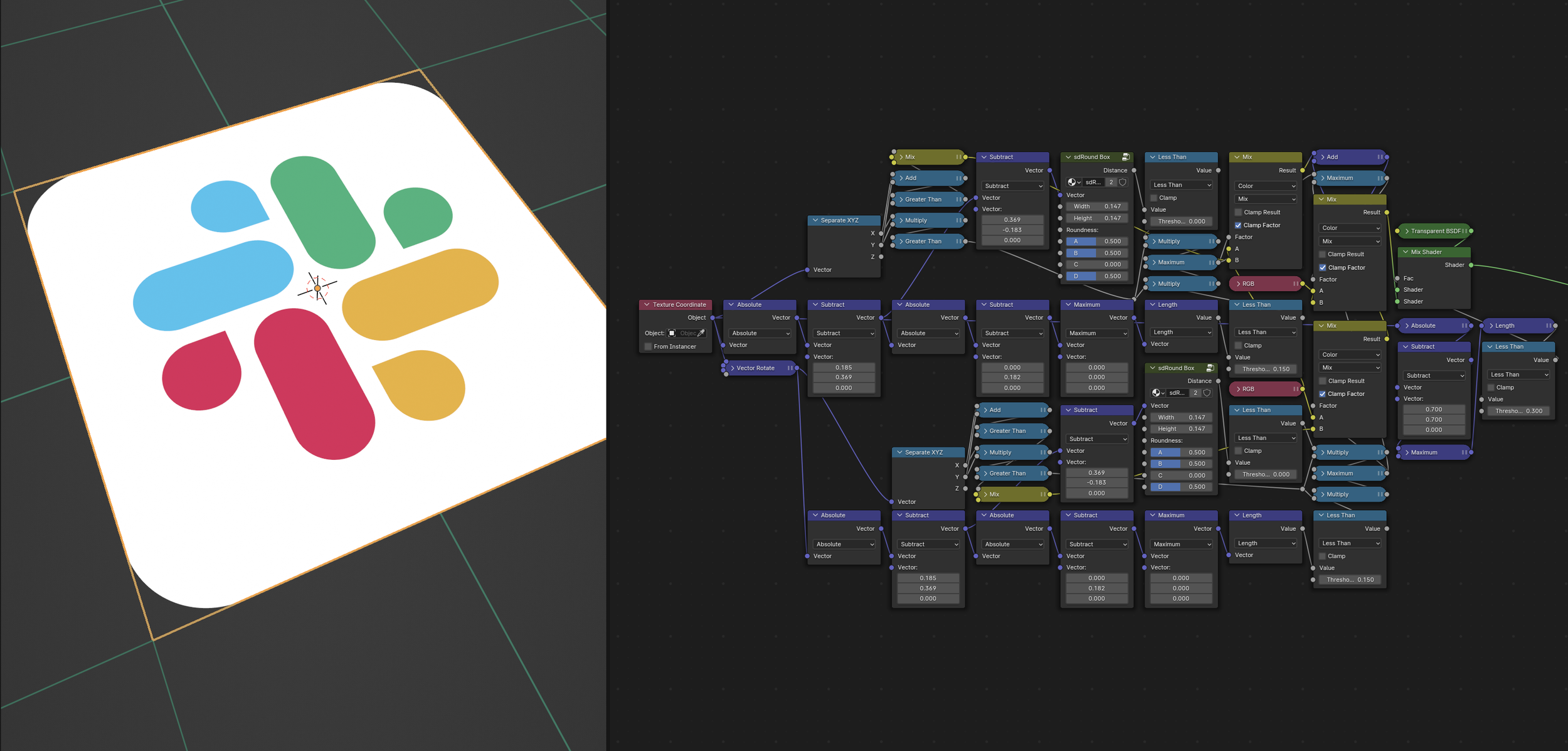Open the Less Than dropdown in the 0.300 threshold node
Screen dimensions: 1568x751
coord(1519,375)
